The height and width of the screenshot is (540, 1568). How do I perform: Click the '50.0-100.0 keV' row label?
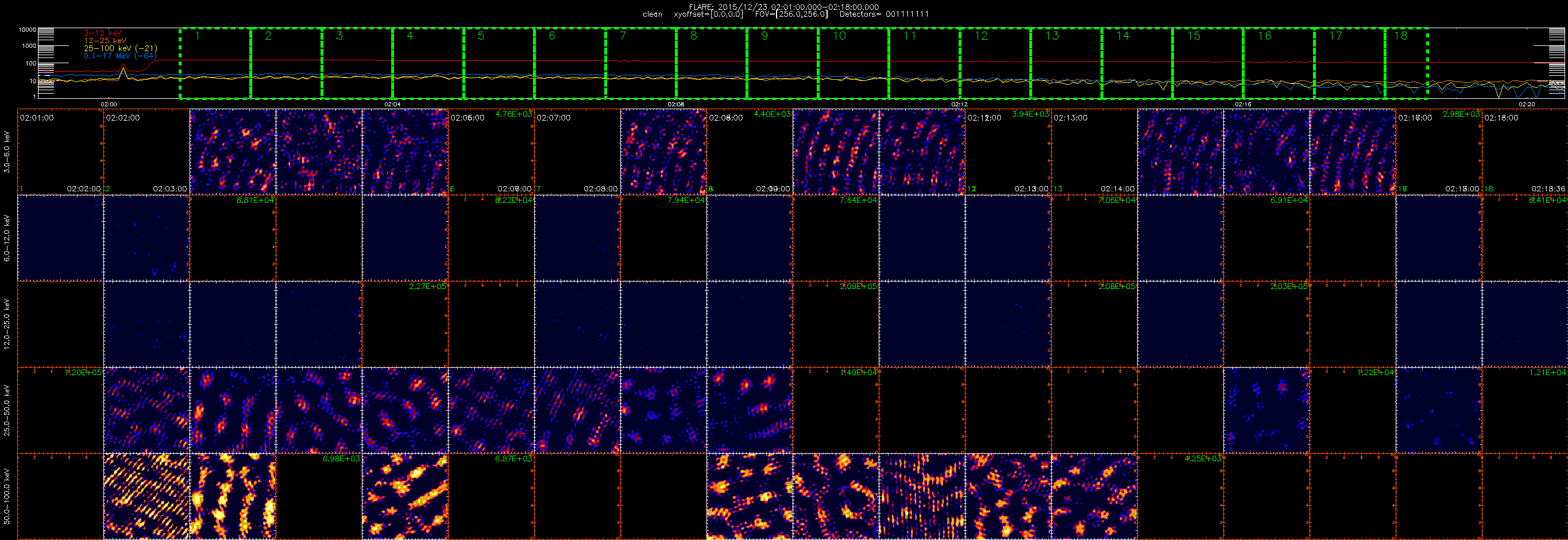(x=7, y=496)
